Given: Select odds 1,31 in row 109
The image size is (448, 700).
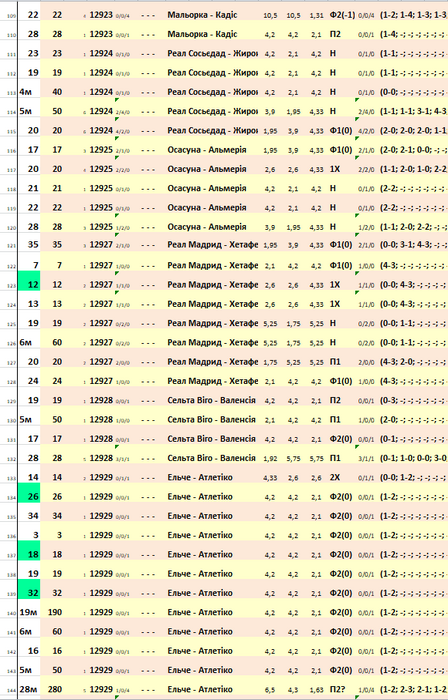Looking at the screenshot, I should [x=316, y=15].
